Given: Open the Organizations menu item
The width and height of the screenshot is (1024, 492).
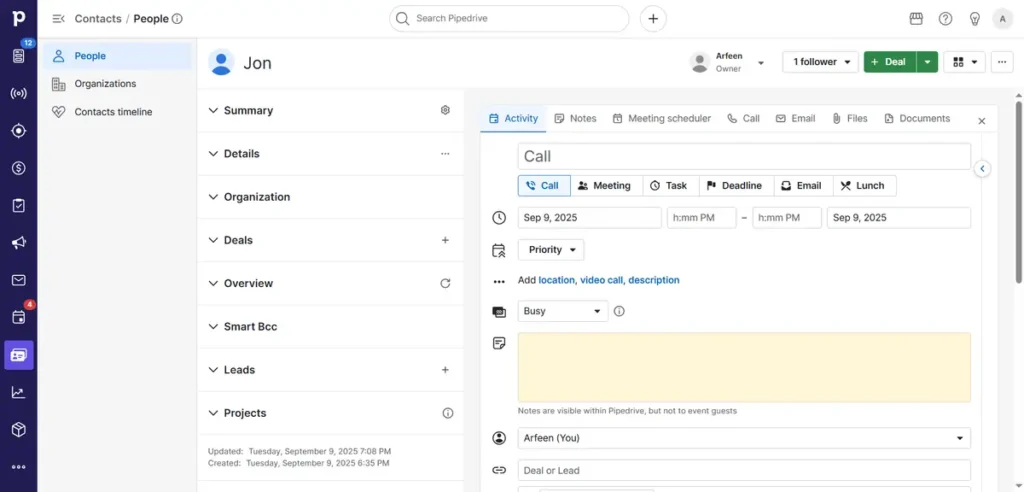Looking at the screenshot, I should (105, 84).
